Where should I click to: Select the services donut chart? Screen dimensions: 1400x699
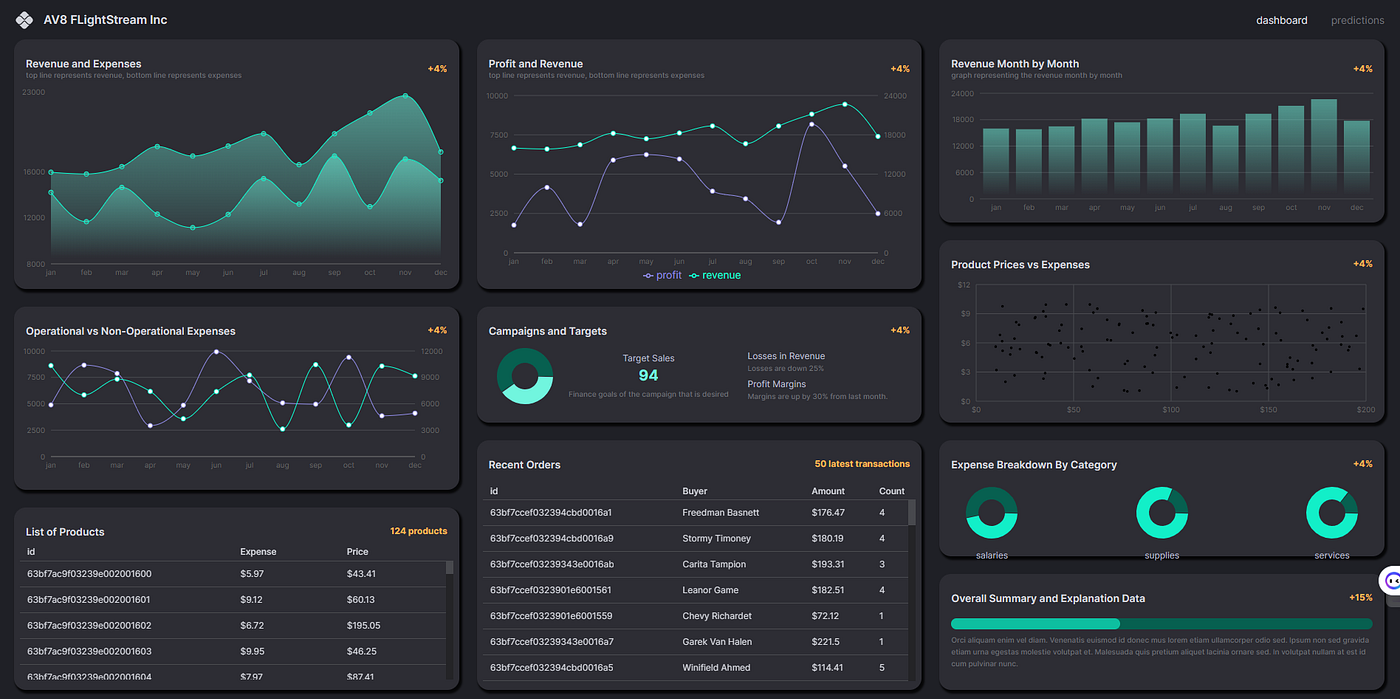(x=1331, y=511)
